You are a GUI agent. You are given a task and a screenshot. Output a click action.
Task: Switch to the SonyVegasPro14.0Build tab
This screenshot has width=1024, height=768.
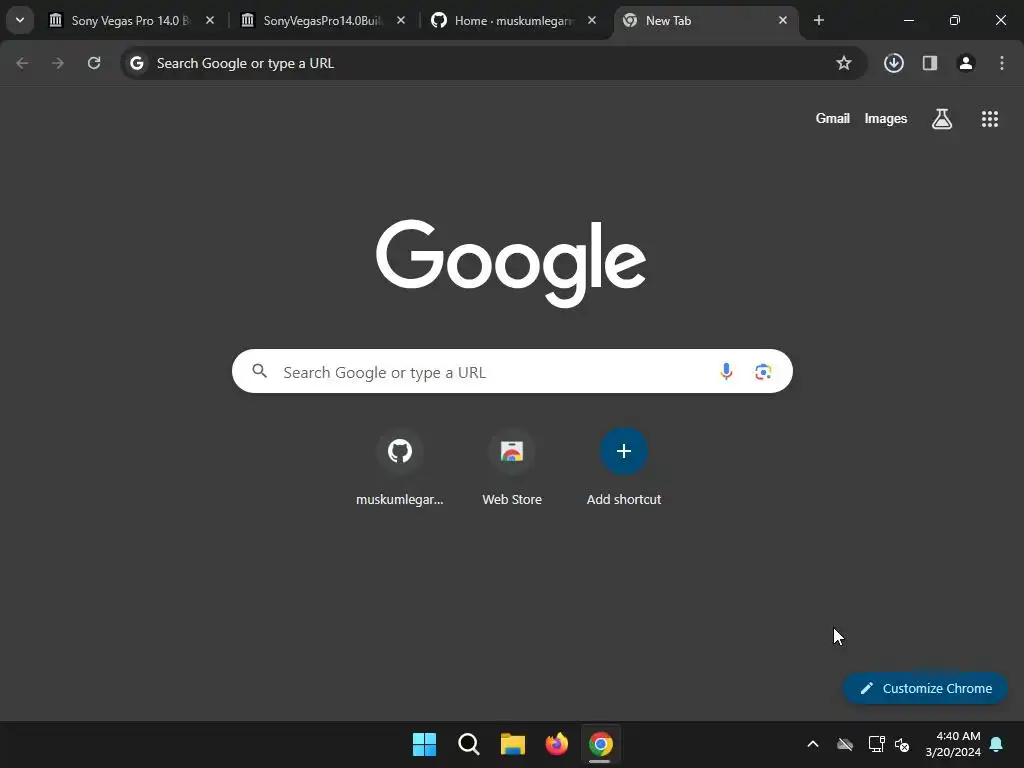coord(323,20)
